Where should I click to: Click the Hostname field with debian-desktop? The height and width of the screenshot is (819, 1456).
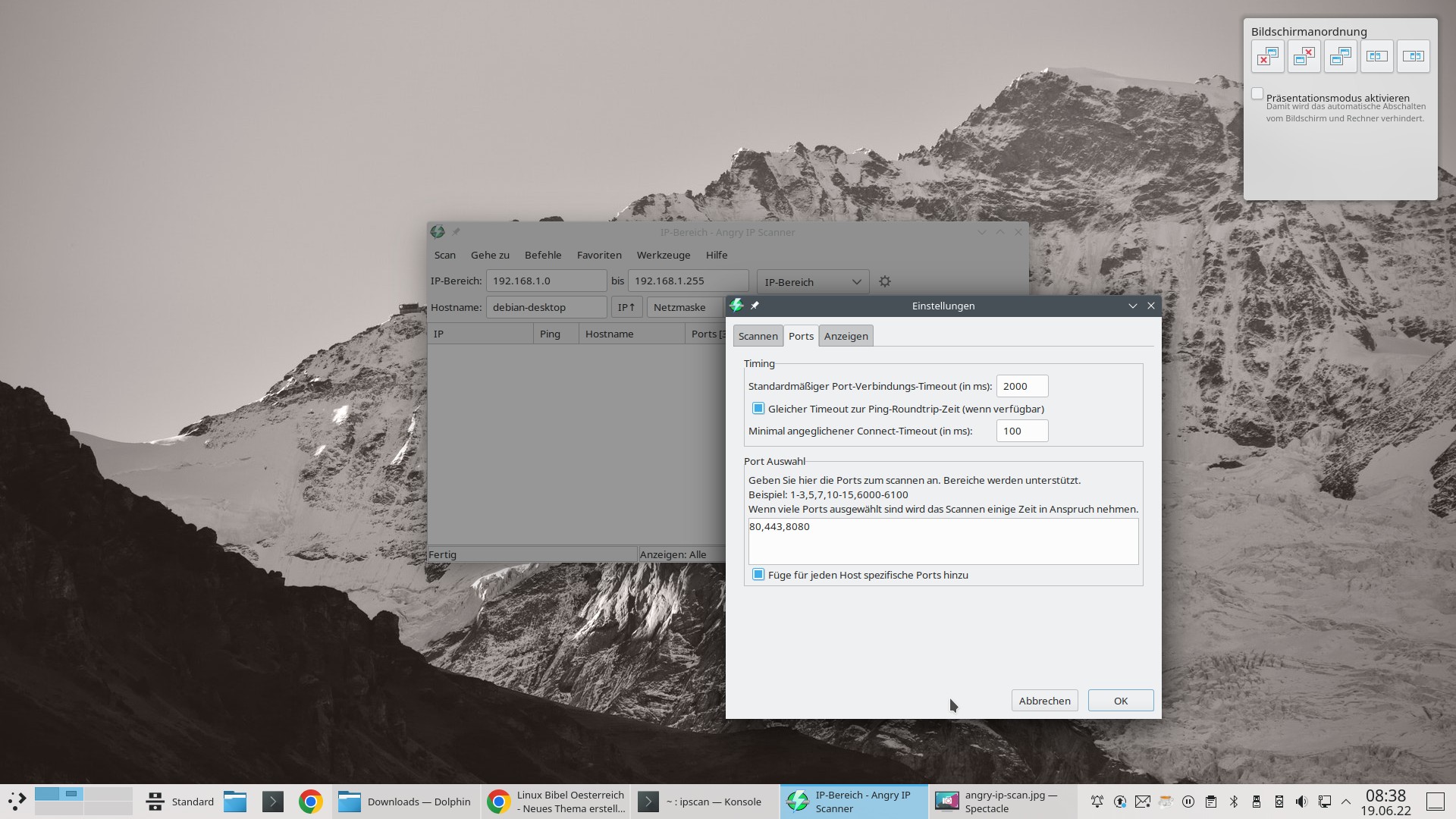546,307
